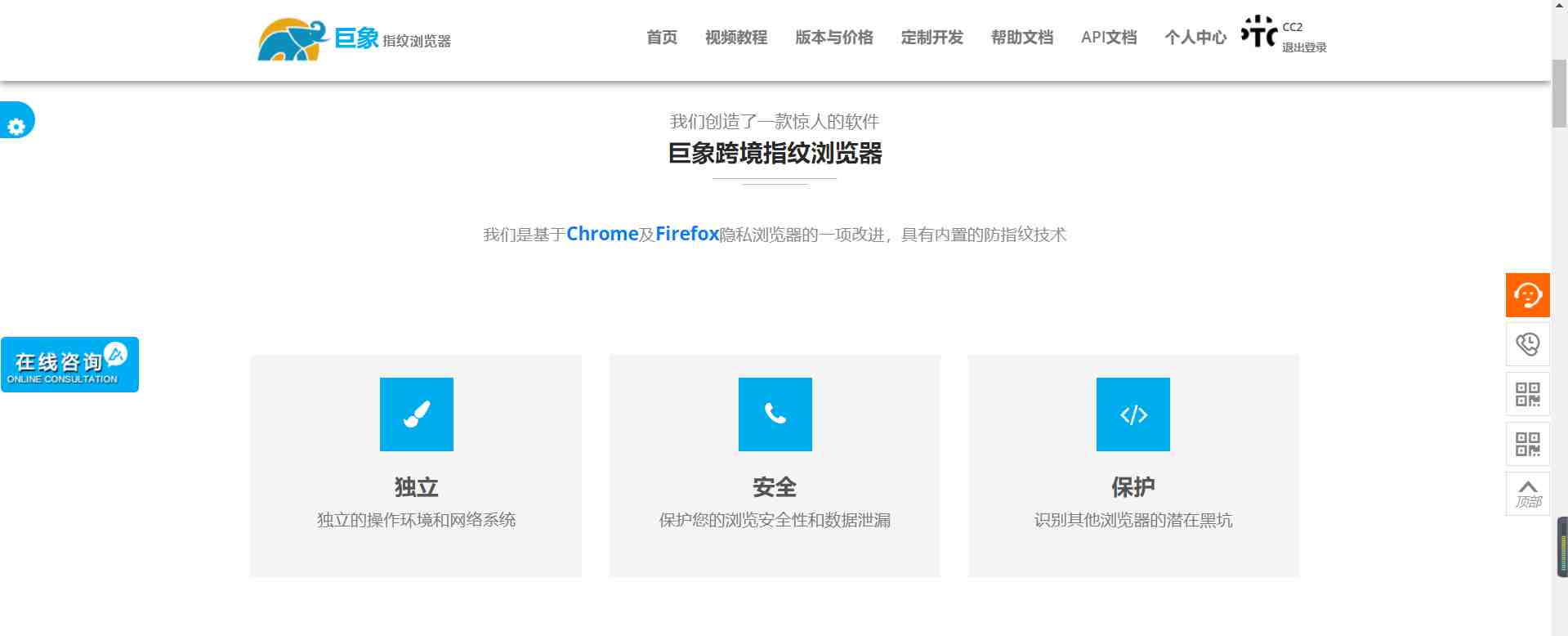Open the 帮助文档 menu item
The width and height of the screenshot is (1568, 636).
point(1022,38)
